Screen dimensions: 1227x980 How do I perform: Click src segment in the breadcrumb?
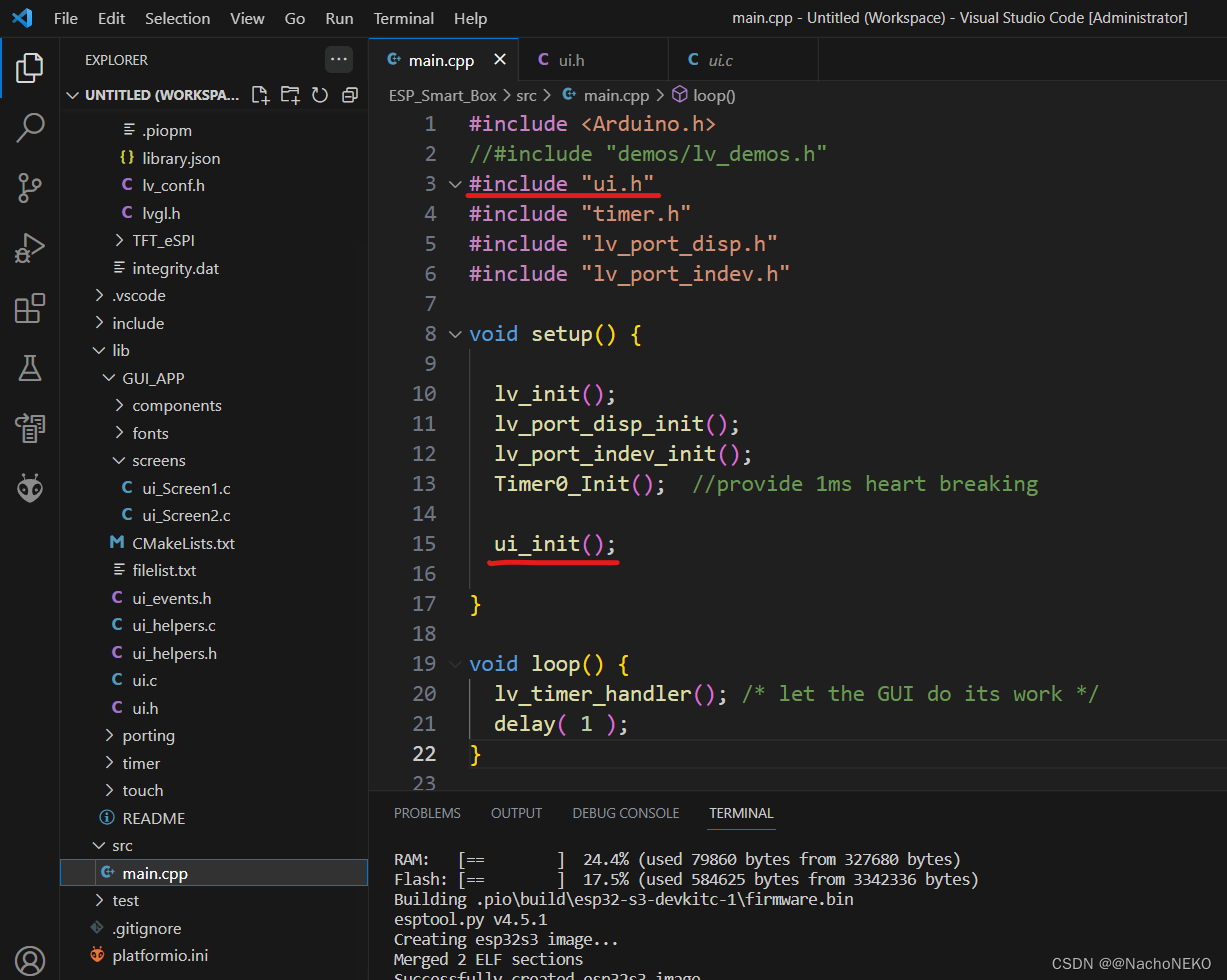[526, 95]
